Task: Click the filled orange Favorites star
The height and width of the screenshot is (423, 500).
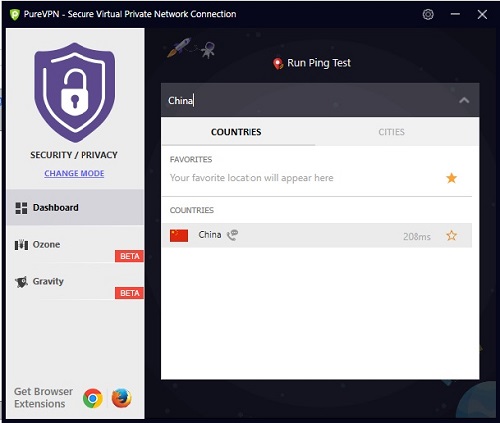Action: click(451, 178)
